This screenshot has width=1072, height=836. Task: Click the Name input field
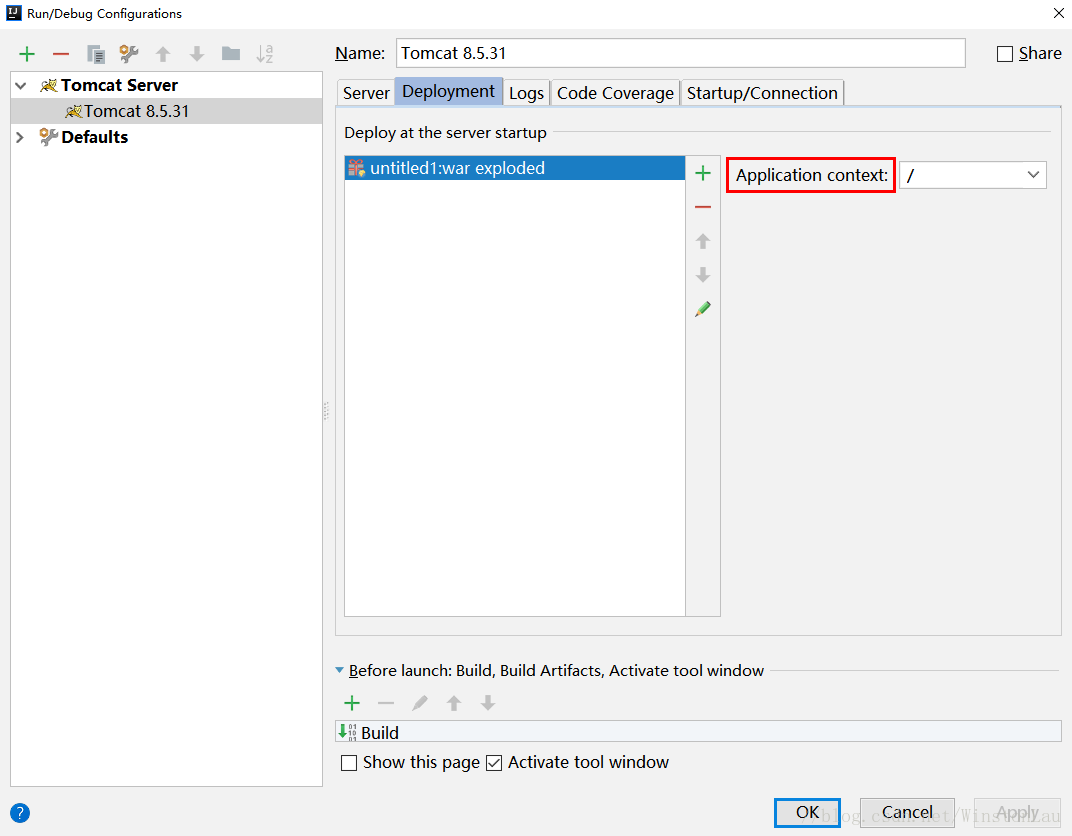click(680, 53)
